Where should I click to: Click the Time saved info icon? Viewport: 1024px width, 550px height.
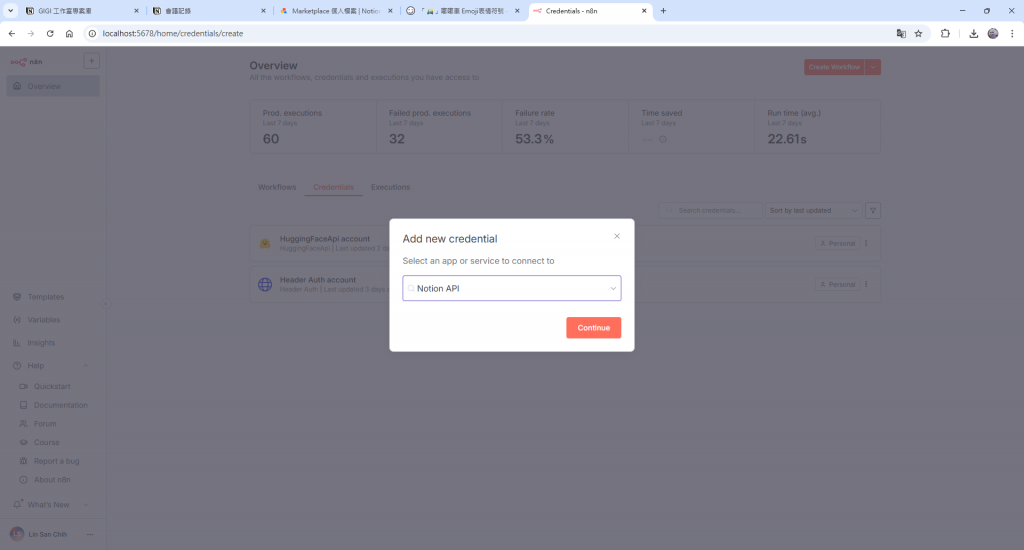tap(663, 139)
